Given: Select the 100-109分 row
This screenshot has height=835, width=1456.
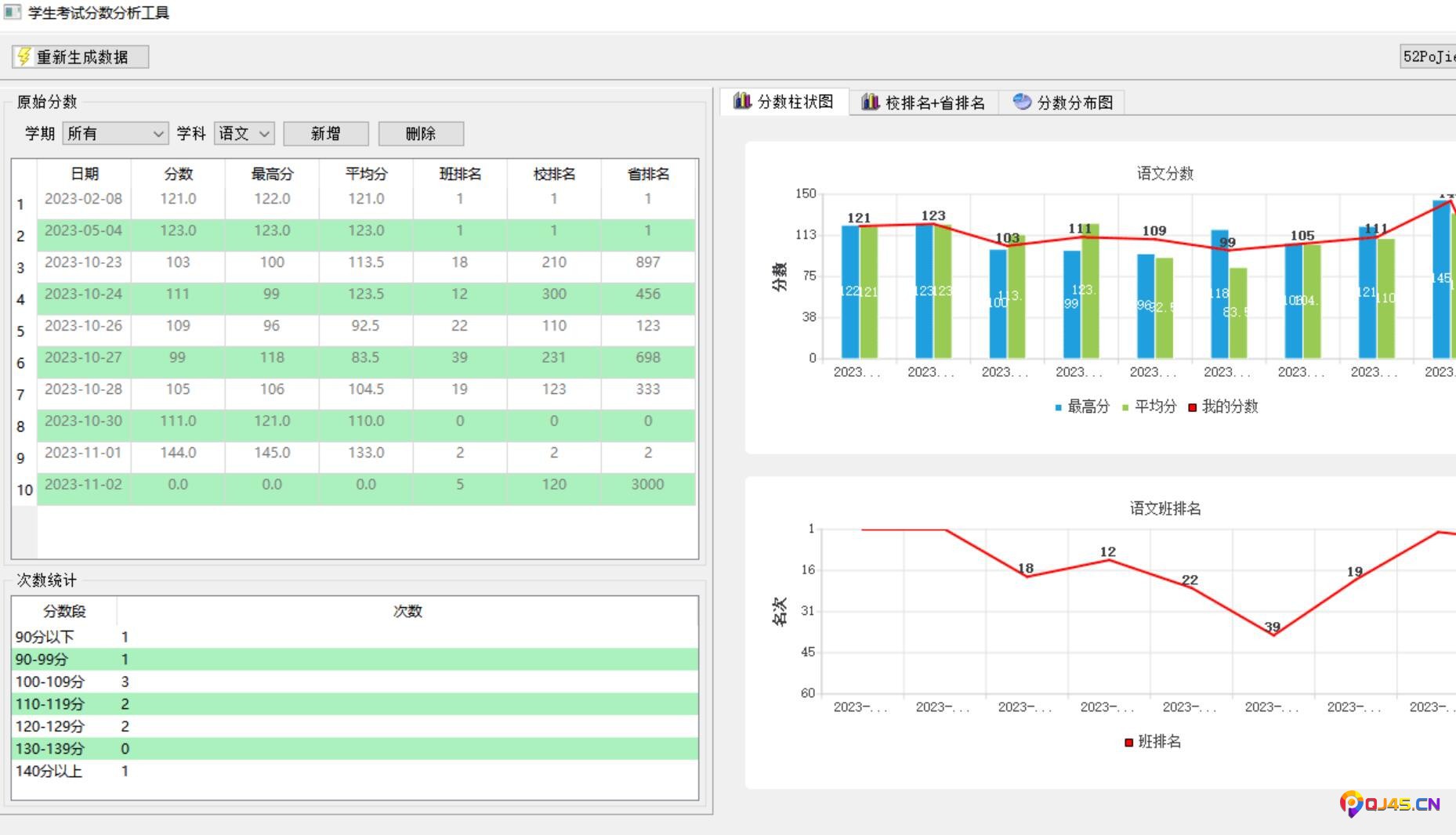Looking at the screenshot, I should tap(355, 681).
